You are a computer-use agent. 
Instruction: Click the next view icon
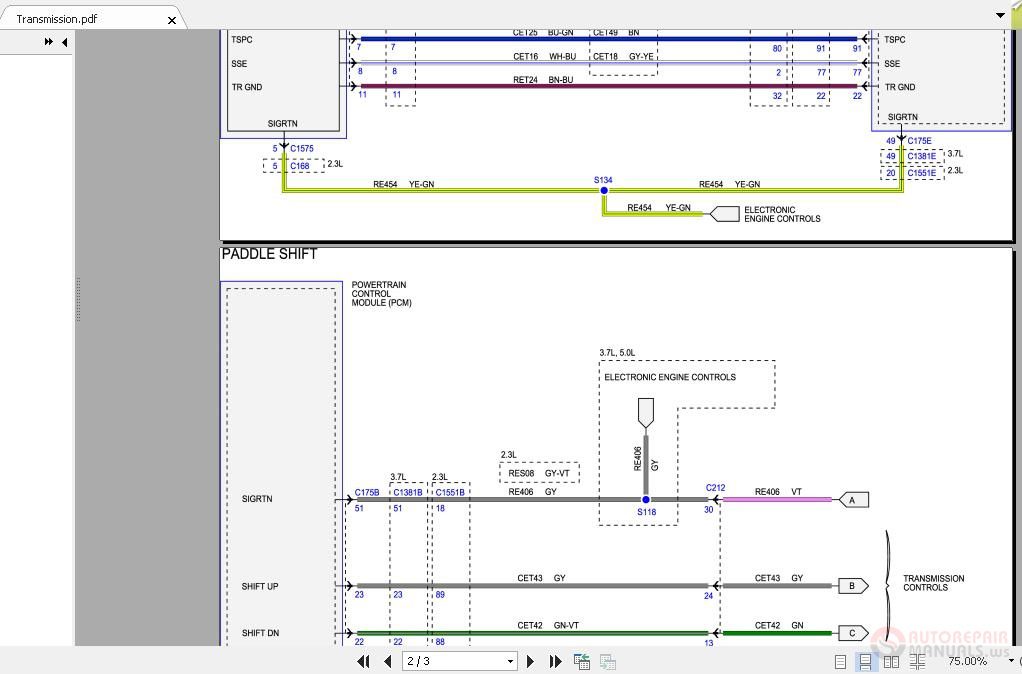tap(607, 661)
